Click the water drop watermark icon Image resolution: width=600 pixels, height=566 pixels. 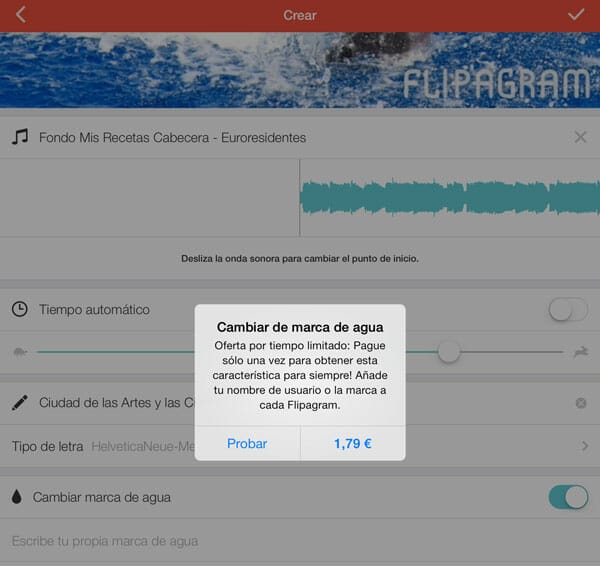17,497
